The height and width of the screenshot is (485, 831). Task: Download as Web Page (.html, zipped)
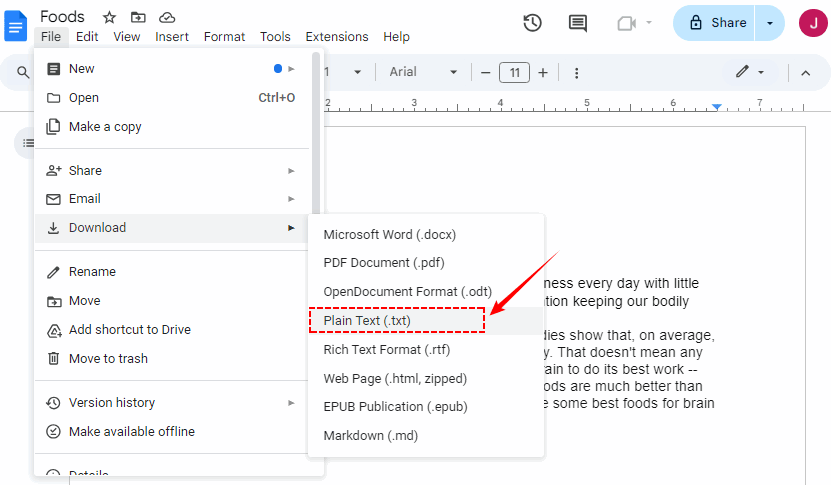pyautogui.click(x=426, y=378)
